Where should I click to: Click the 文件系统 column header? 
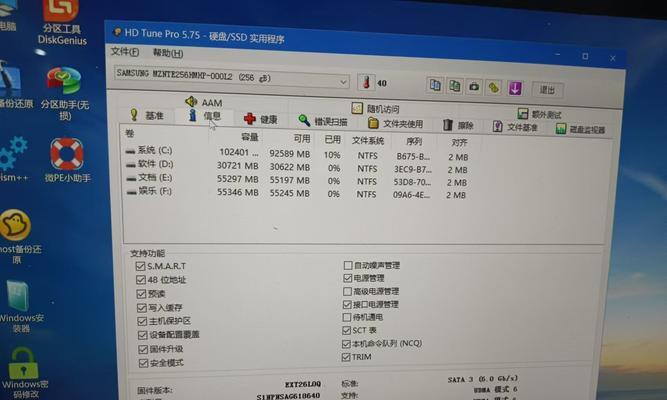[368, 140]
